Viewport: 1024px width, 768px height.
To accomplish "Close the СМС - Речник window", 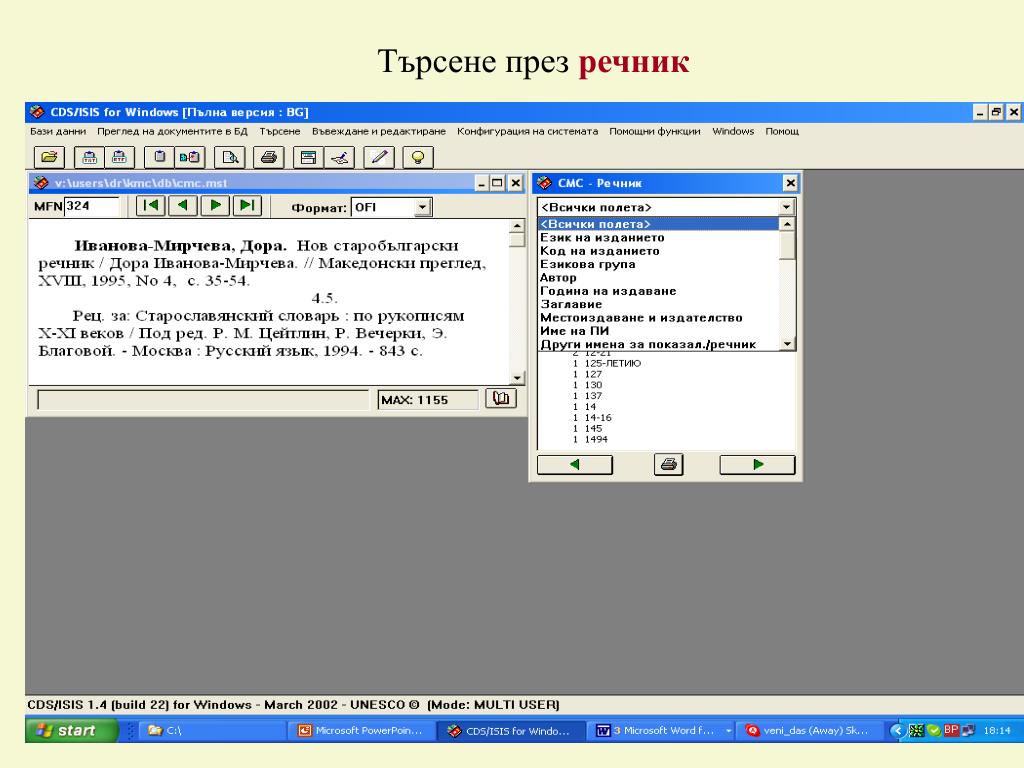I will pos(790,183).
